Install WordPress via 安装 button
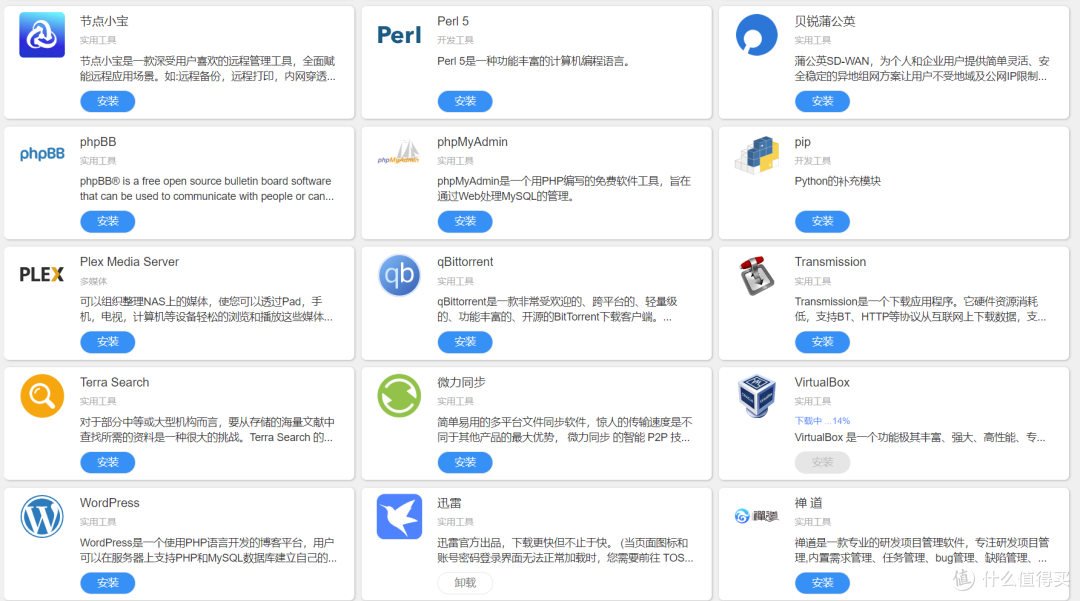 107,582
